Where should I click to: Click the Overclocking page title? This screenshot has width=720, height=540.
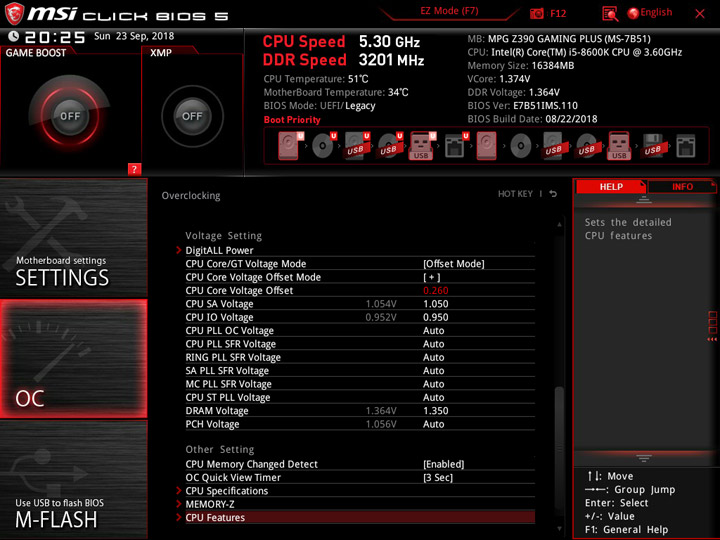tap(191, 196)
